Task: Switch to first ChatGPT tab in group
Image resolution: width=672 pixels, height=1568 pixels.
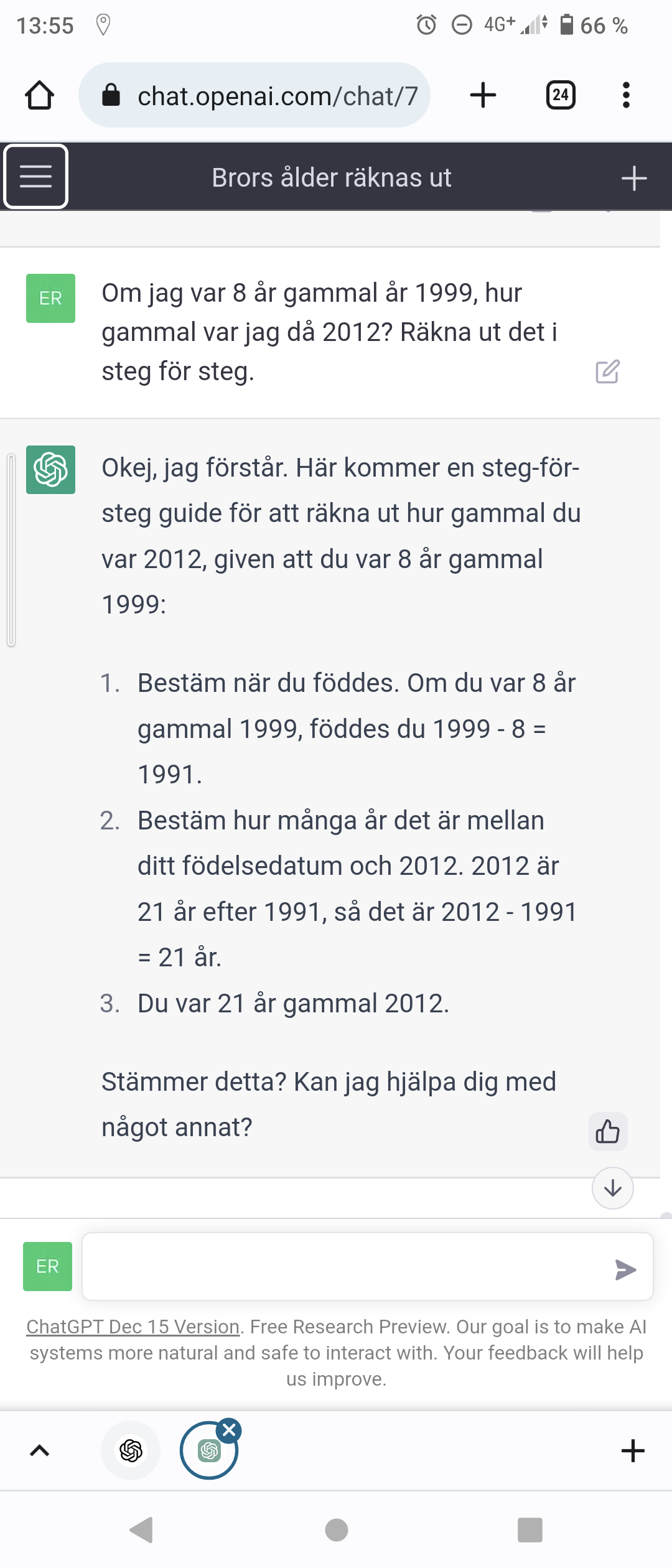Action: point(131,1451)
